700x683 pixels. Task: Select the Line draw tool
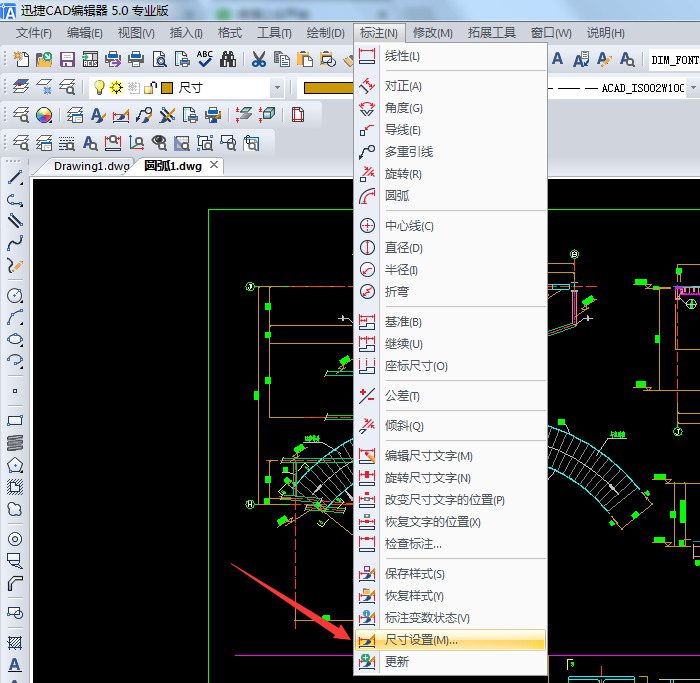click(x=15, y=178)
